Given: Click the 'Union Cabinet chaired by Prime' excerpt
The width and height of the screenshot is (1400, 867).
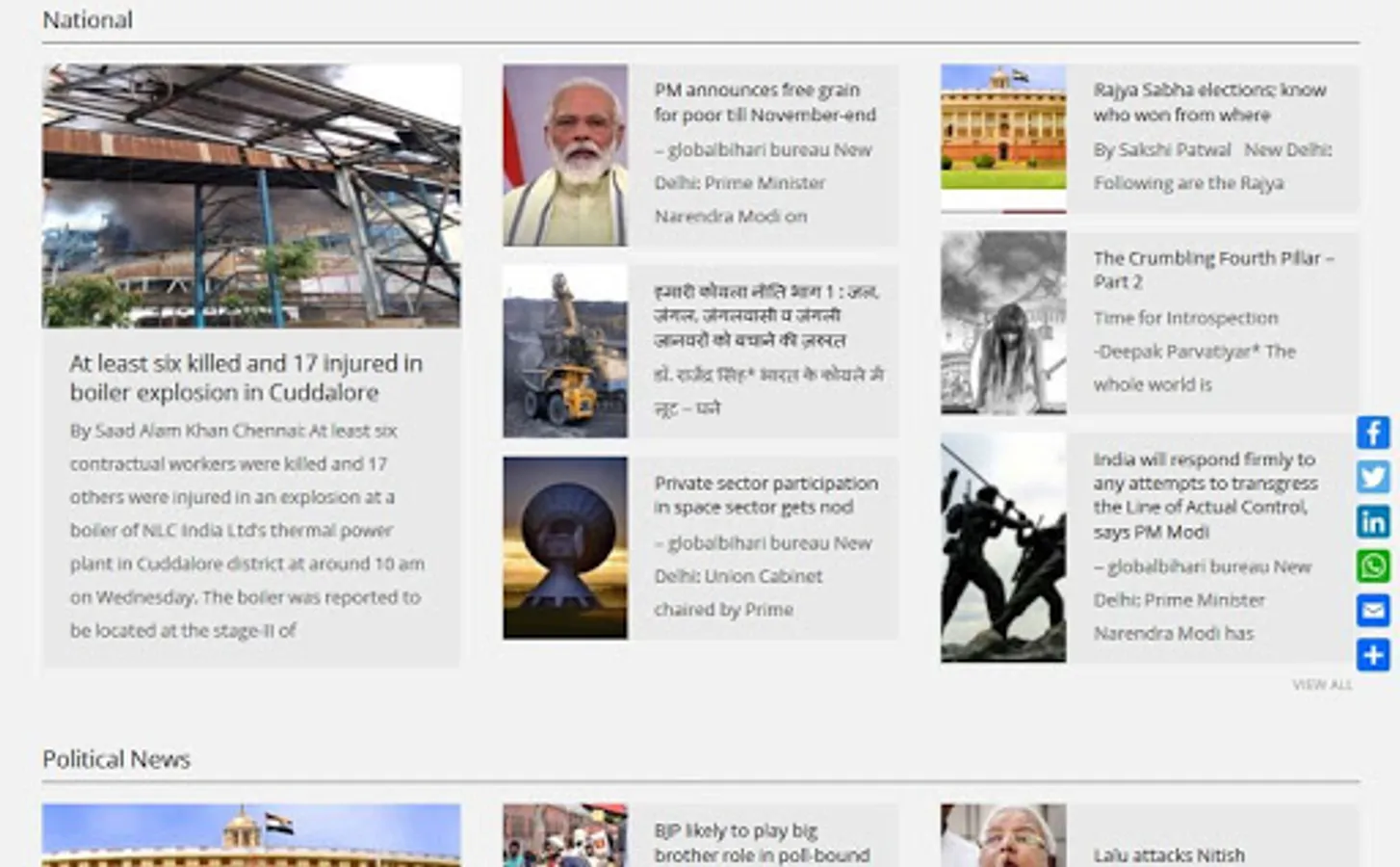Looking at the screenshot, I should [x=763, y=576].
